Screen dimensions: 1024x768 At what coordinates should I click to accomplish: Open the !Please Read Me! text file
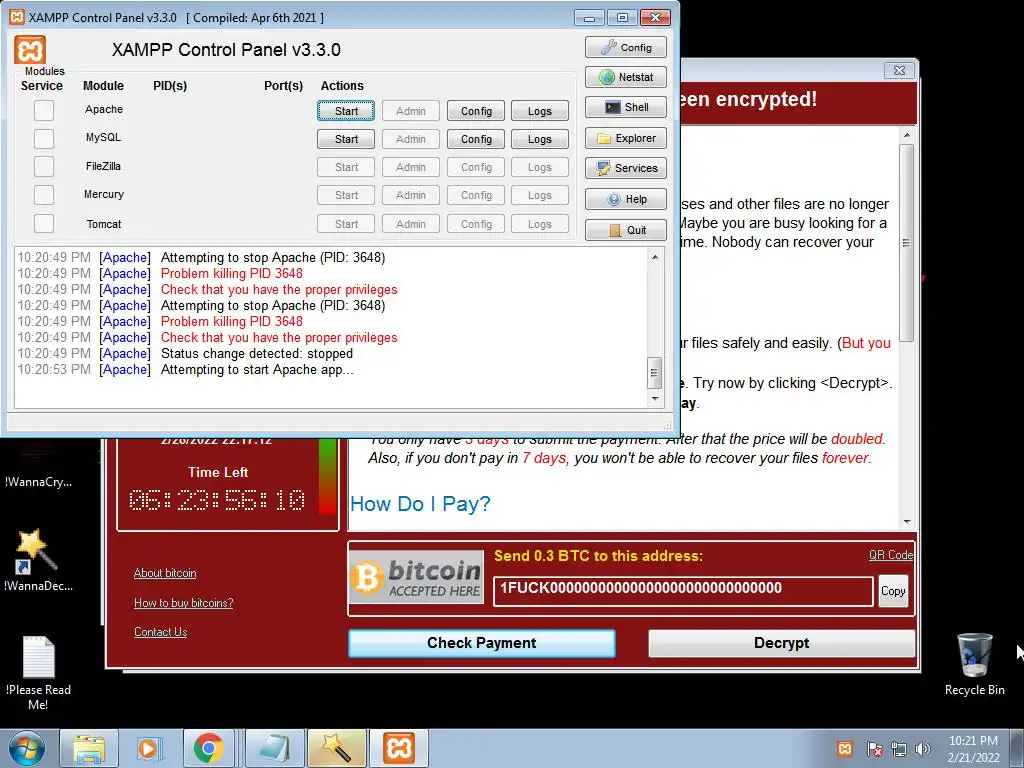click(x=38, y=673)
